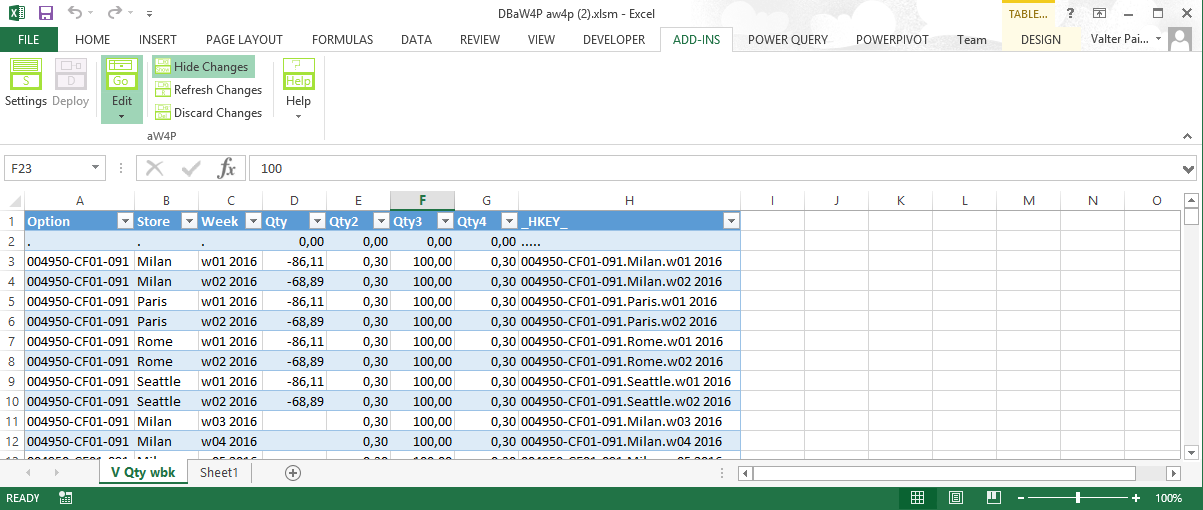
Task: Add a new sheet with plus icon
Action: 293,472
